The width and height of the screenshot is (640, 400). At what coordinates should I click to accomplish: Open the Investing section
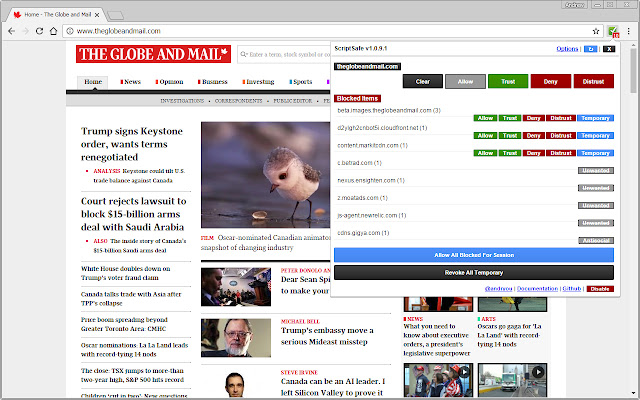click(258, 82)
